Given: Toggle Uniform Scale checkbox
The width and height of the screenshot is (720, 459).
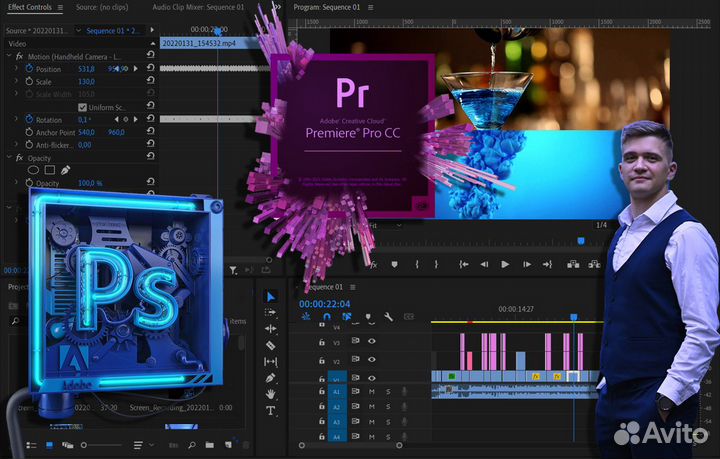Looking at the screenshot, I should 81,107.
